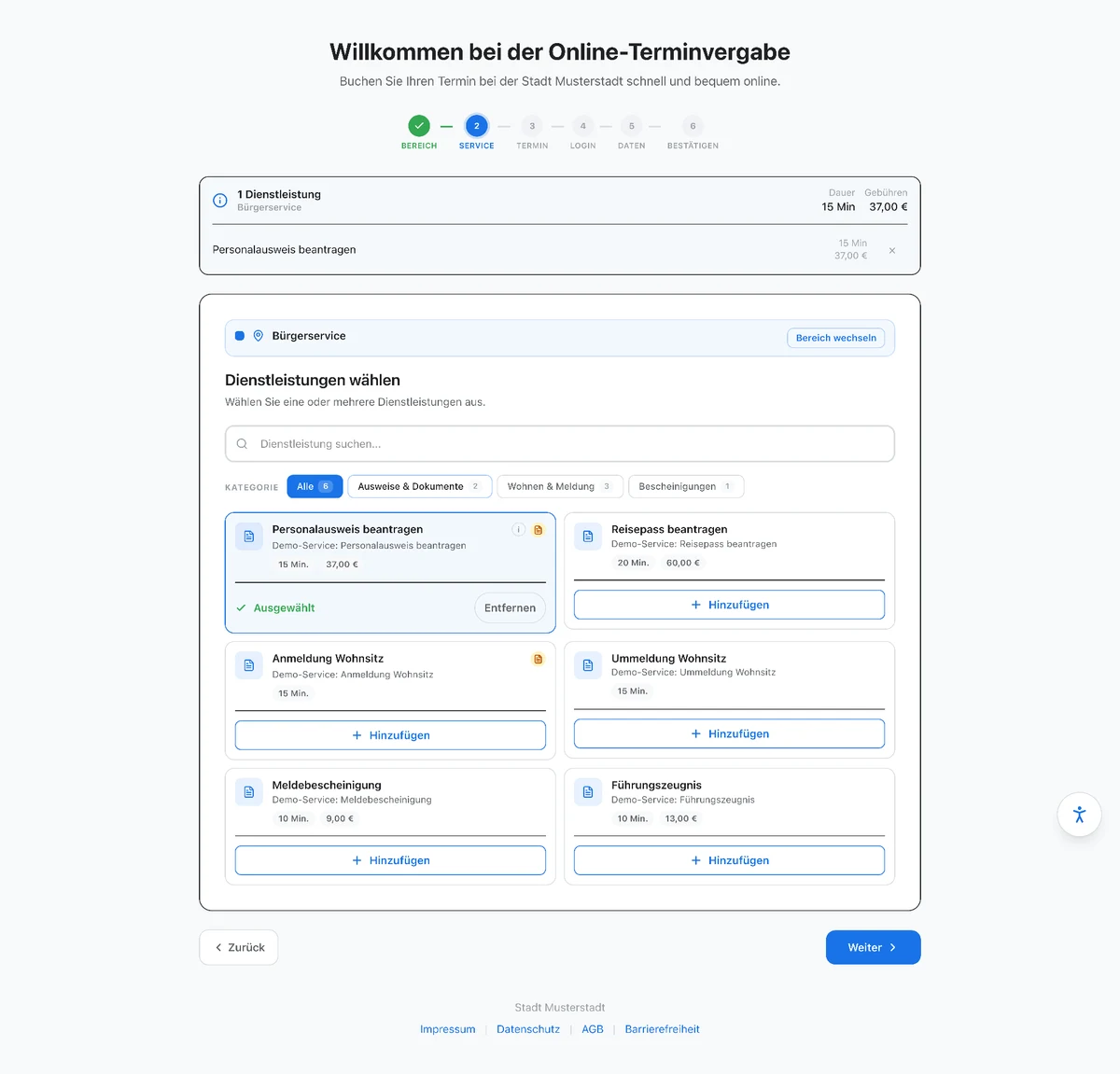1120x1074 pixels.
Task: Open the AGB footer link
Action: point(593,1029)
